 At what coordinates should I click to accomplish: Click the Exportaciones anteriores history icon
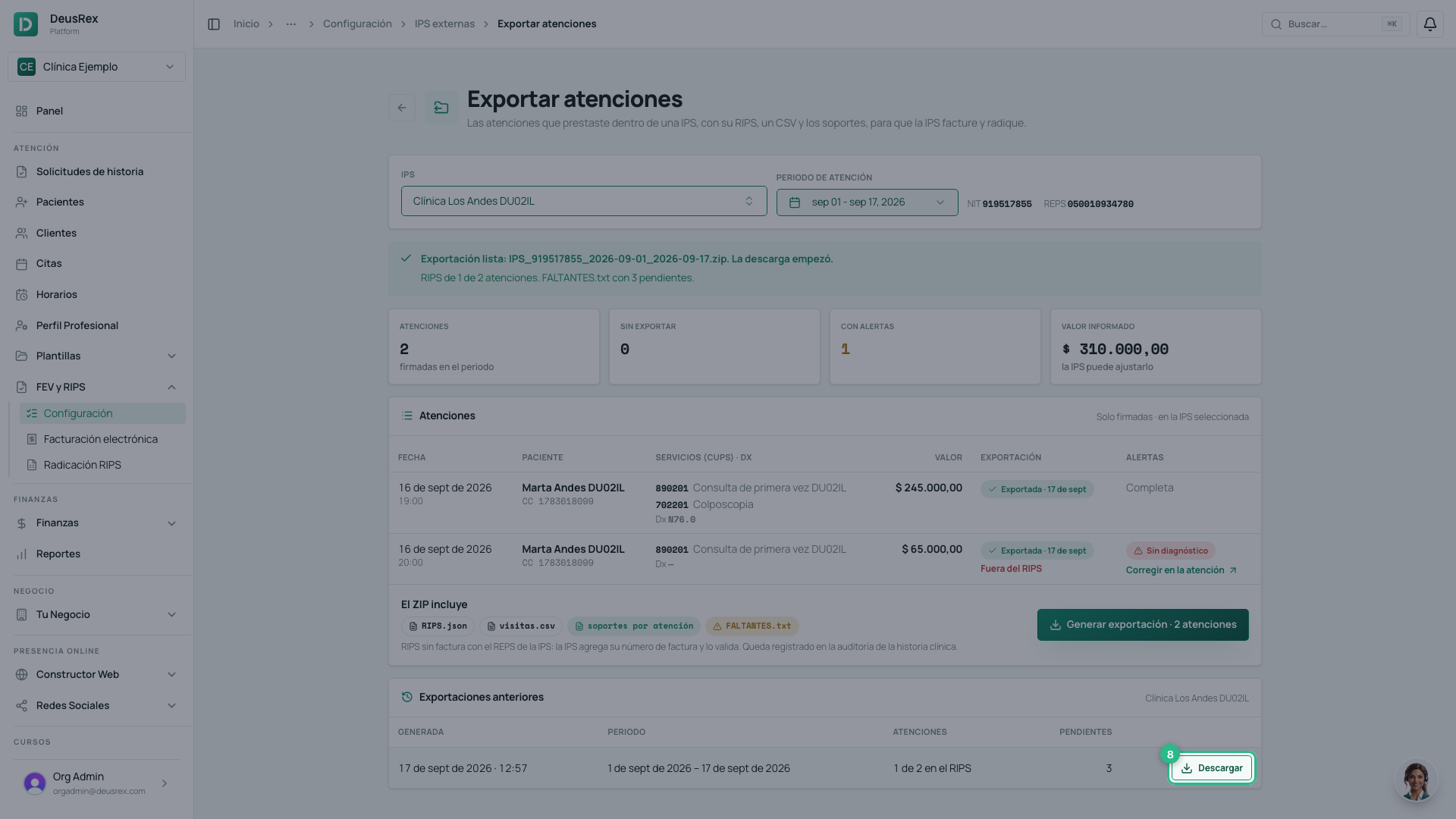(x=407, y=697)
